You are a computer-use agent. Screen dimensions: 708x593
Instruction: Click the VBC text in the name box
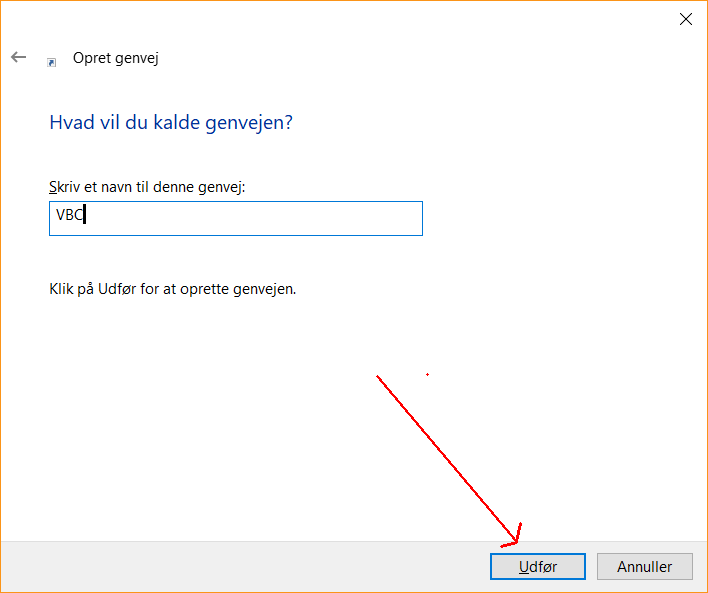[69, 215]
